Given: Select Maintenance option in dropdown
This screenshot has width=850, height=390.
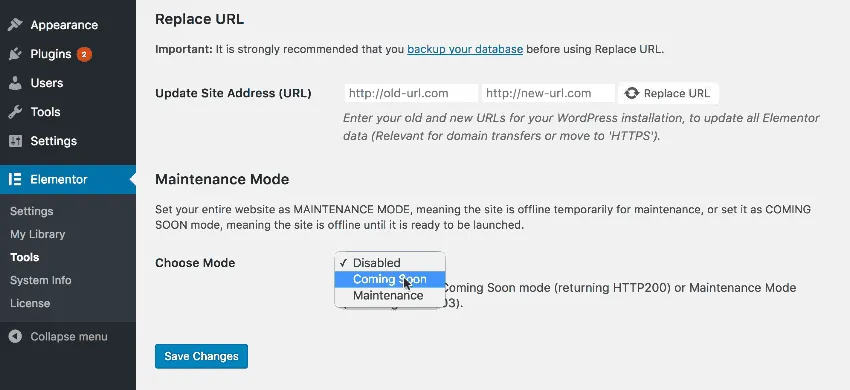Looking at the screenshot, I should click(390, 296).
